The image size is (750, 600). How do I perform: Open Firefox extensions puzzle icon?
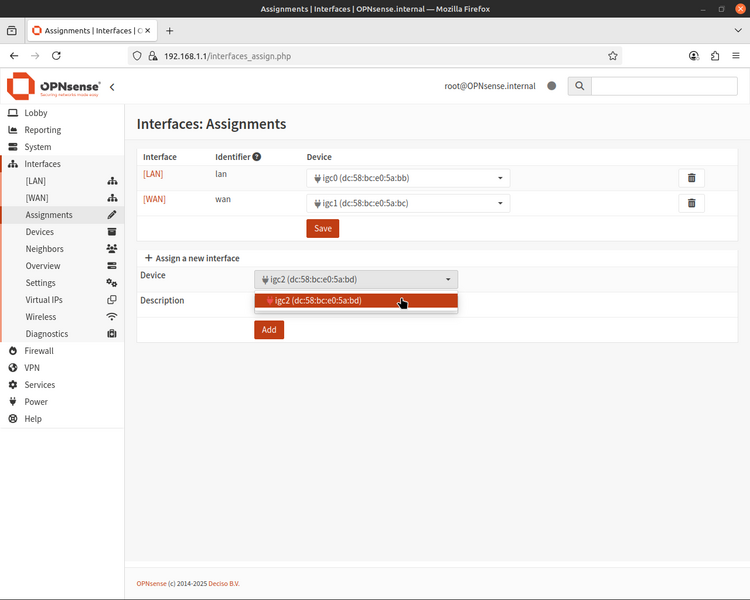(715, 56)
